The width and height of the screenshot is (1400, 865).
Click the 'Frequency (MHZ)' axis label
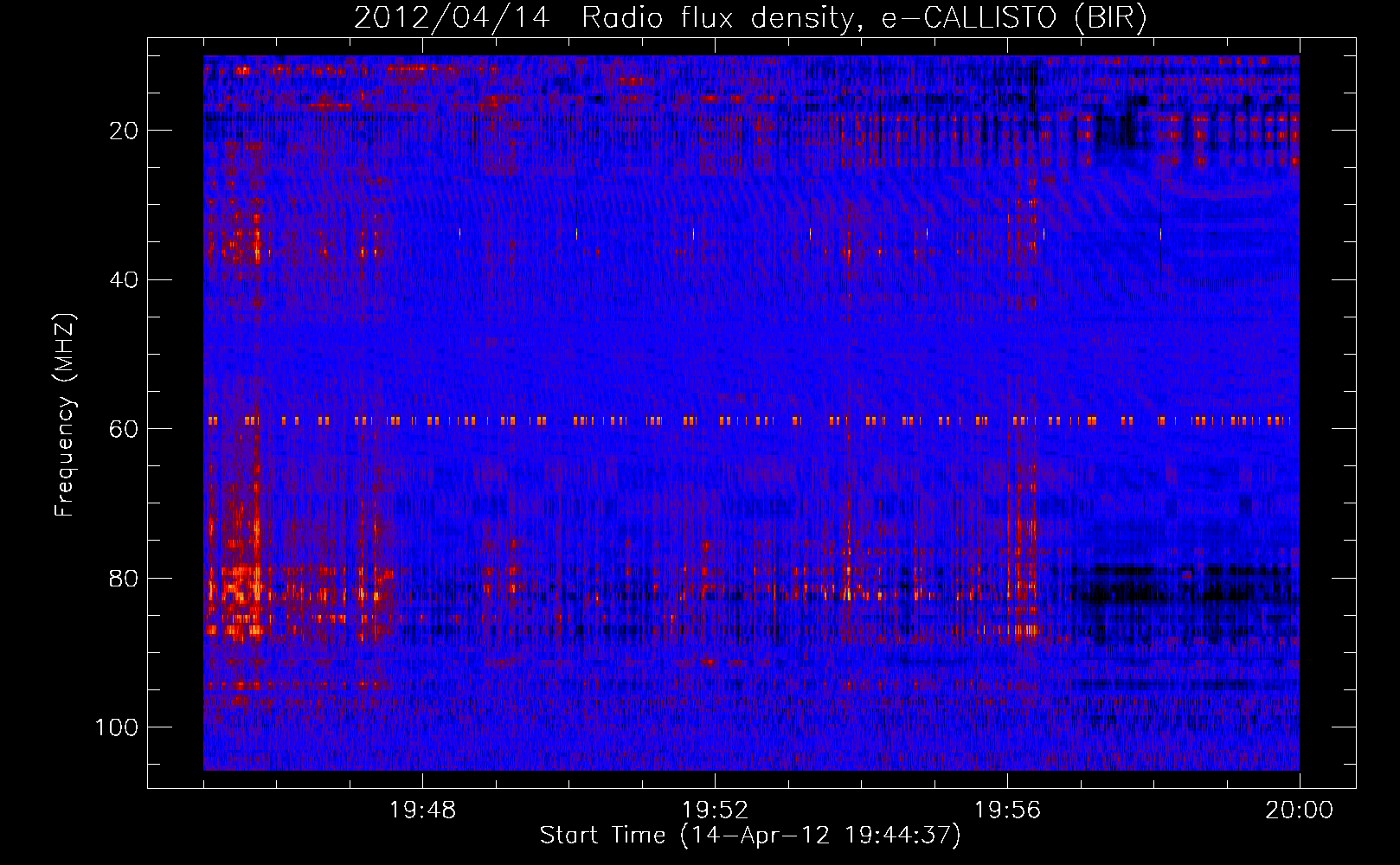pos(65,415)
